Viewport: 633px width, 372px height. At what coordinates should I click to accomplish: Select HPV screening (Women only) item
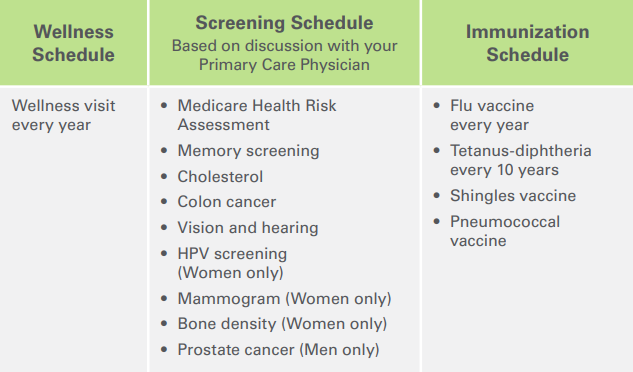(x=232, y=263)
